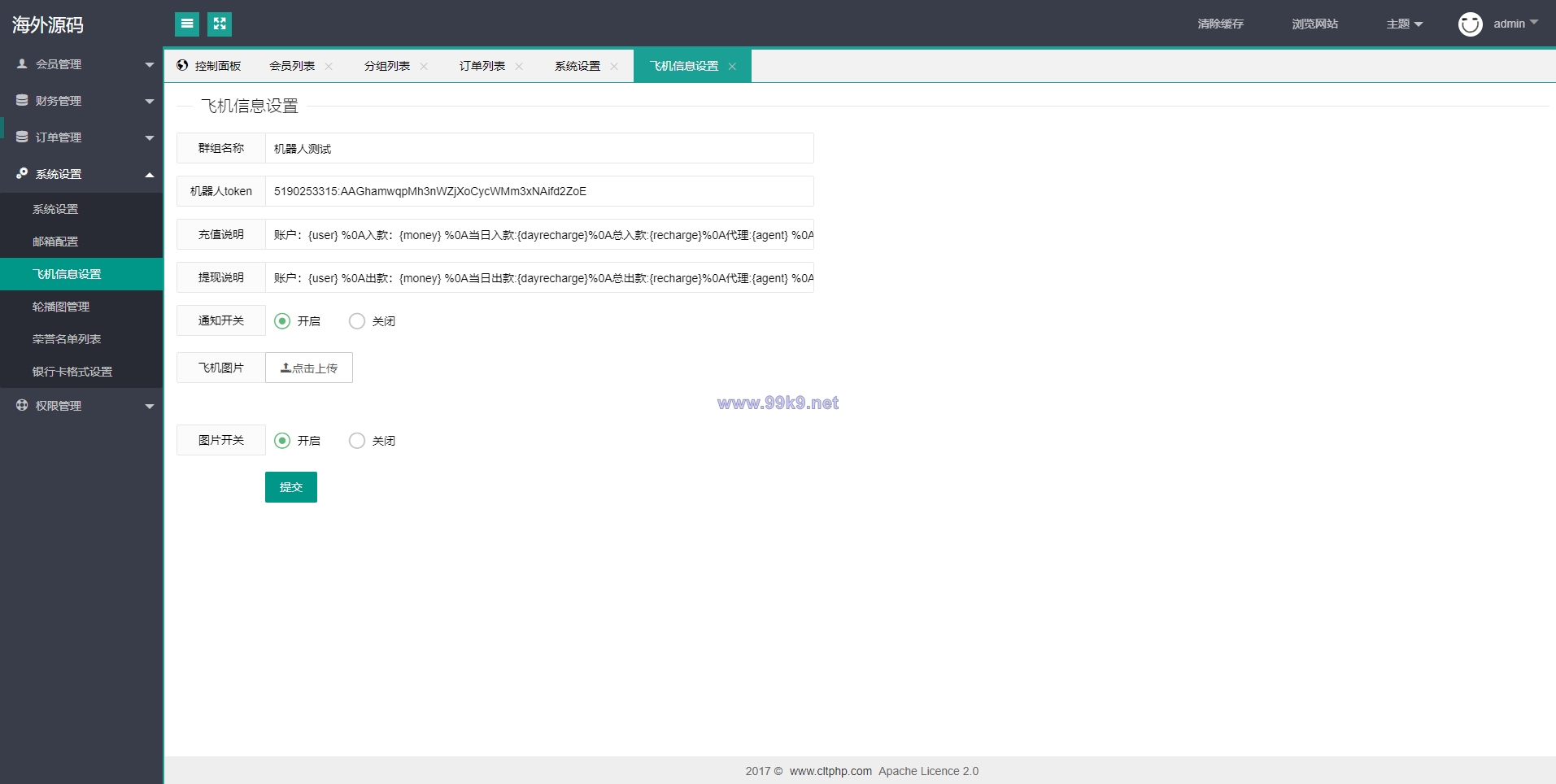Close the 订单列表 tab
This screenshot has width=1556, height=784.
coord(519,67)
